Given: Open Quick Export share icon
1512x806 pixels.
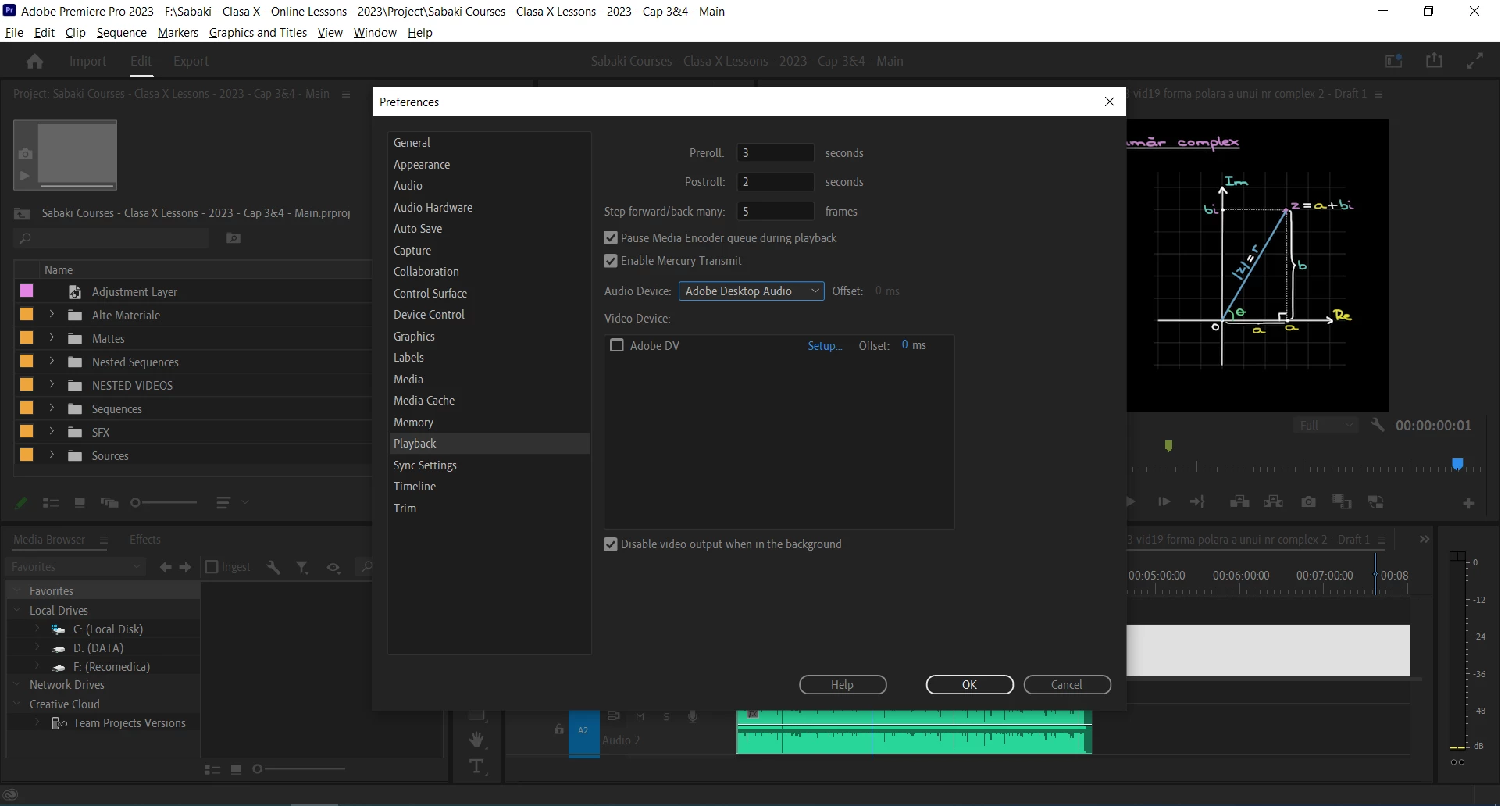Looking at the screenshot, I should 1434,60.
